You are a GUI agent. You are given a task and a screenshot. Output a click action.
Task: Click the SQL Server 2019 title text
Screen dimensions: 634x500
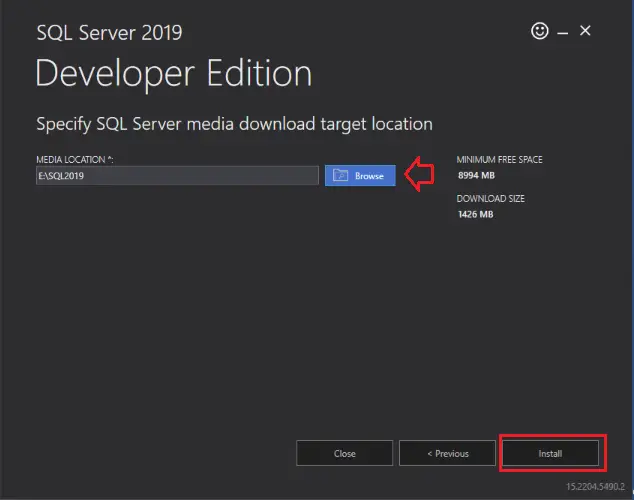pos(109,33)
